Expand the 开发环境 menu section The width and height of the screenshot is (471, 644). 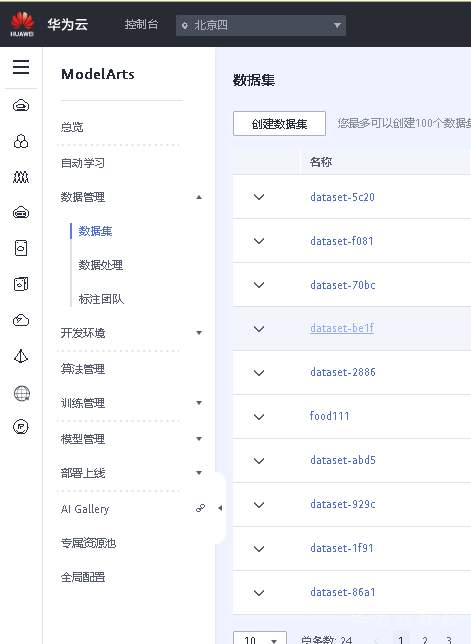(199, 333)
